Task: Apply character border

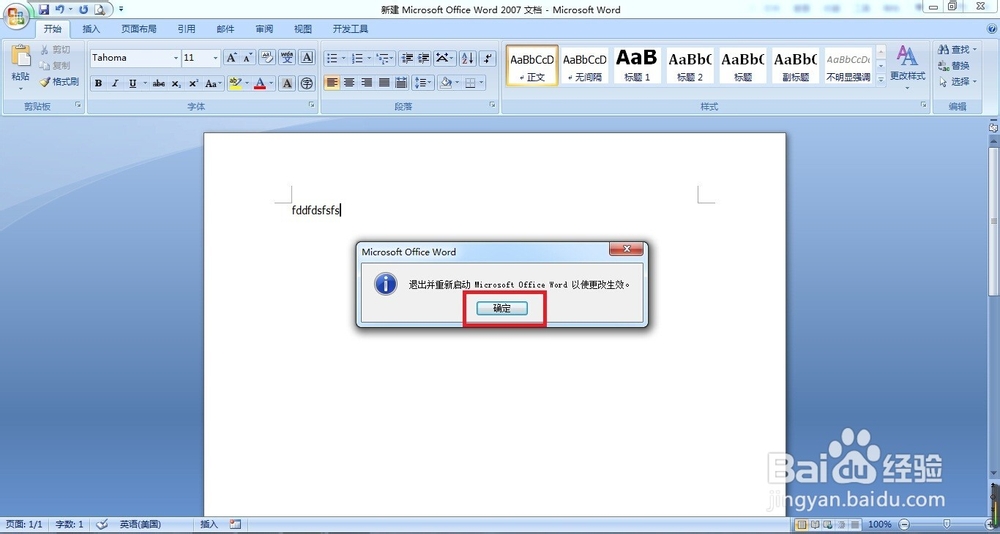Action: (x=307, y=57)
